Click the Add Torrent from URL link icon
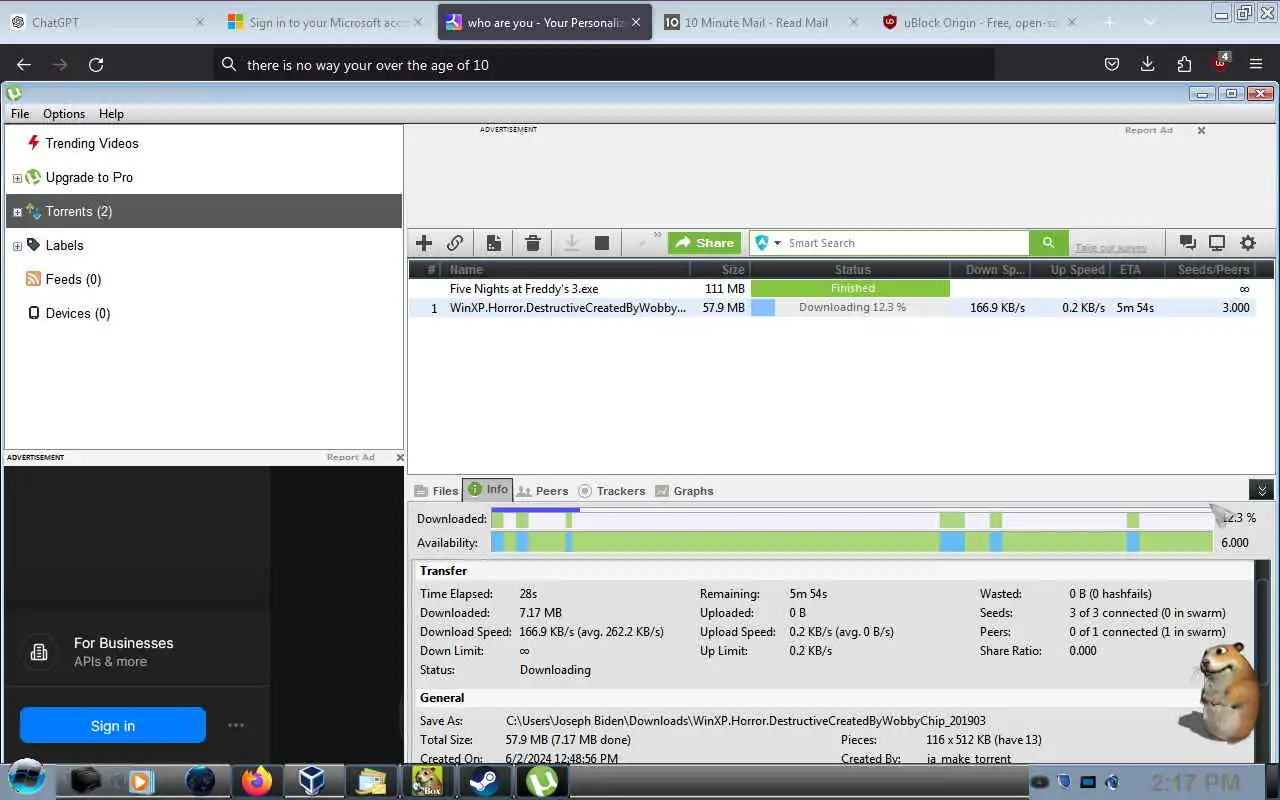Image resolution: width=1280 pixels, height=800 pixels. (455, 243)
